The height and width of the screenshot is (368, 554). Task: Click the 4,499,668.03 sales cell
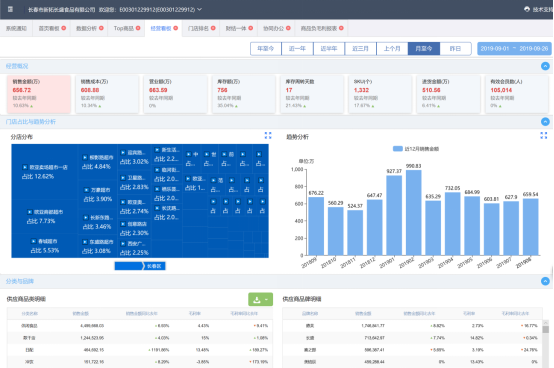click(x=92, y=326)
